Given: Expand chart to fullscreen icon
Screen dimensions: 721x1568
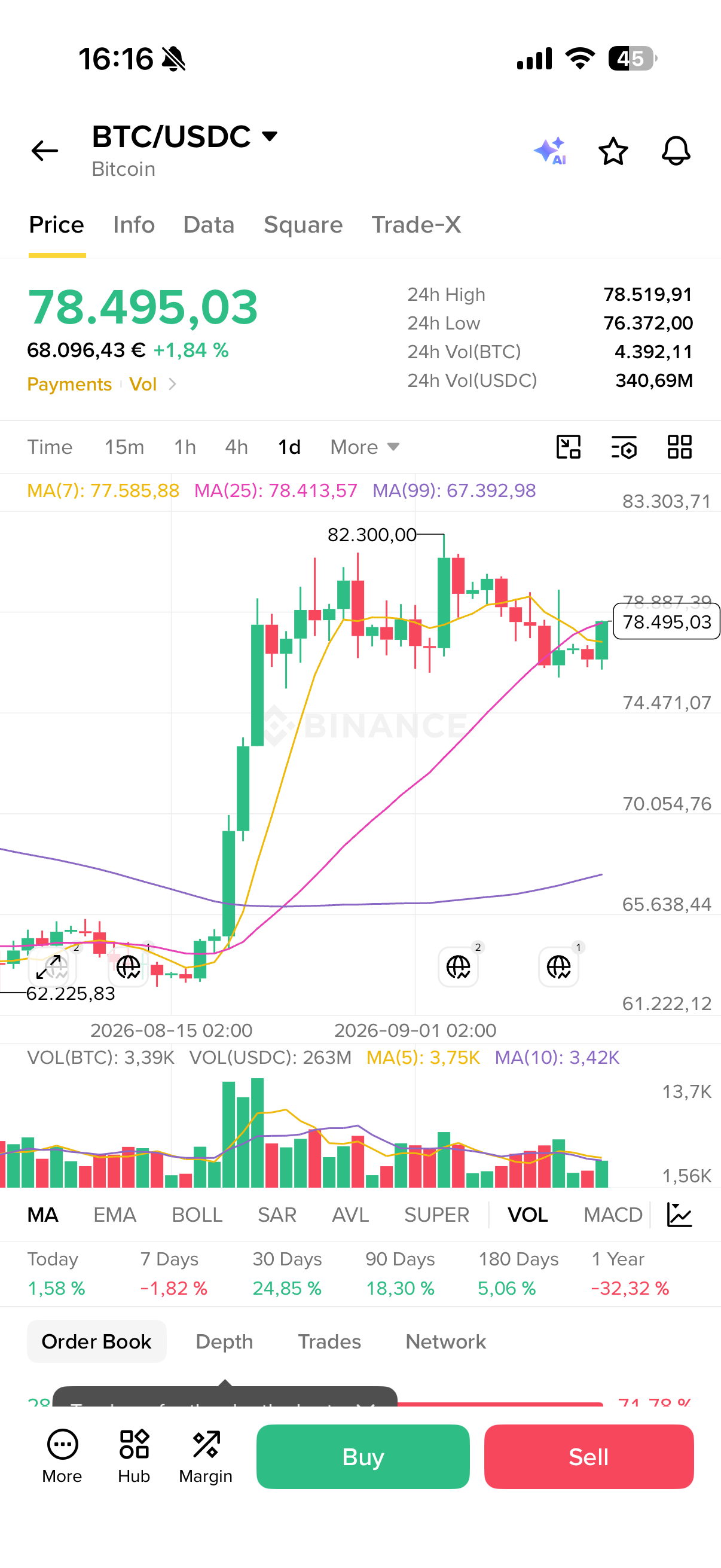Looking at the screenshot, I should 48,966.
